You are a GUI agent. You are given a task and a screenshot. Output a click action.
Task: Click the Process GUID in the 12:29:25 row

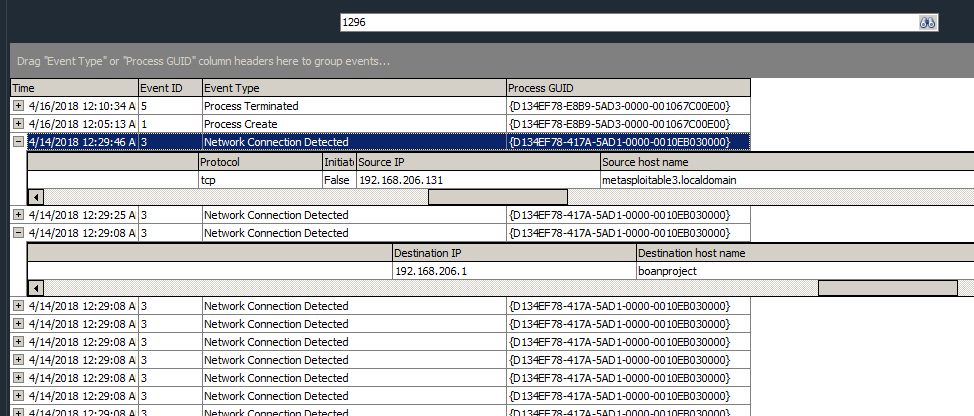tap(629, 215)
